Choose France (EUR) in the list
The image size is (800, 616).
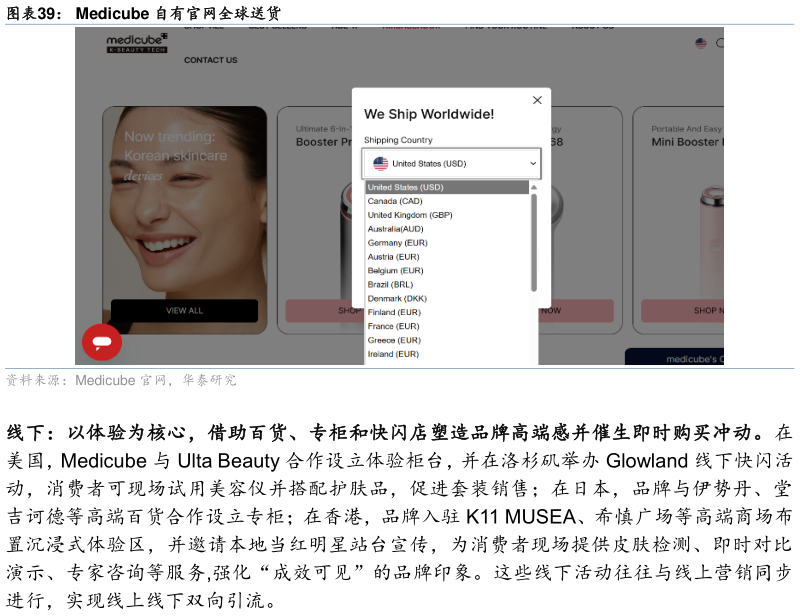(447, 326)
